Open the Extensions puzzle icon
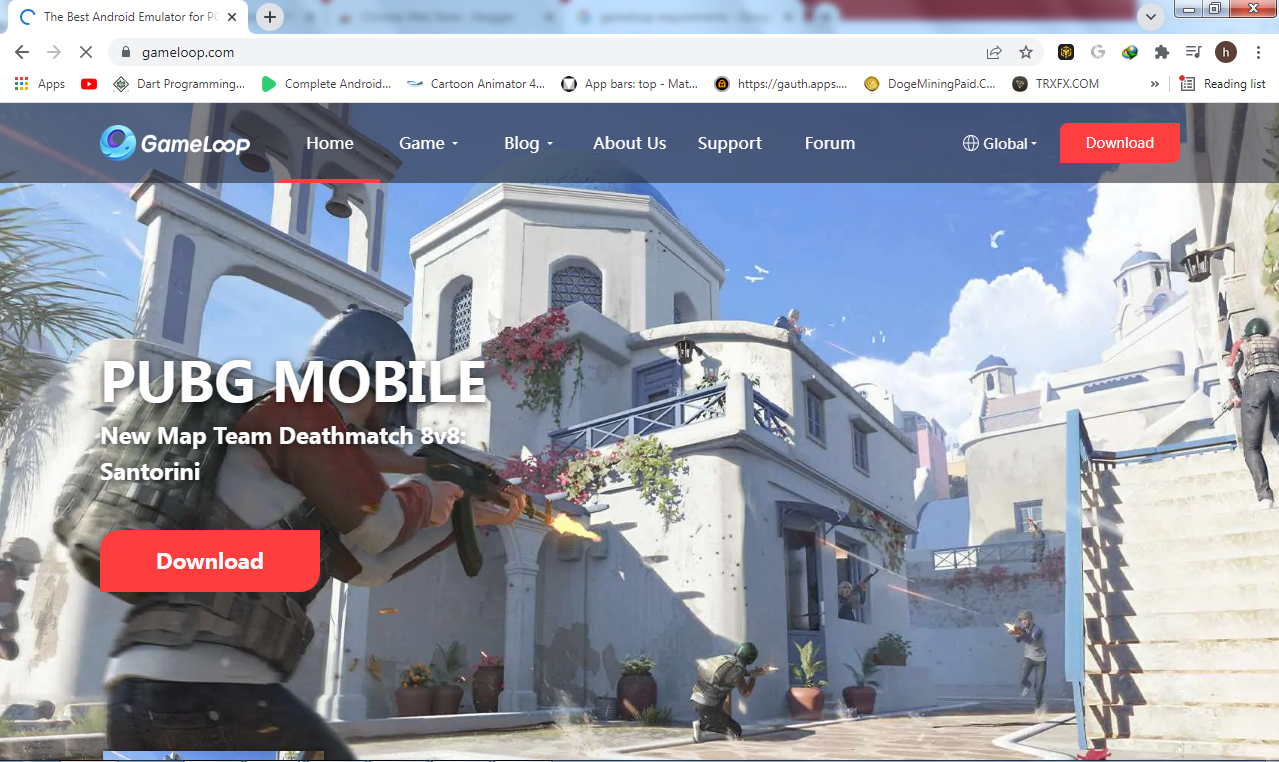The width and height of the screenshot is (1279, 762). pyautogui.click(x=1161, y=52)
